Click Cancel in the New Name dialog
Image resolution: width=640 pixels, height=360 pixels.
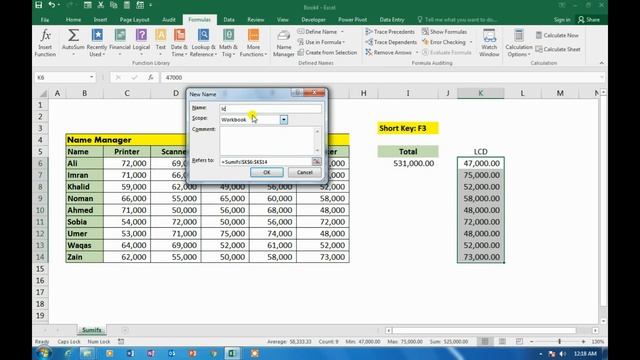[304, 172]
